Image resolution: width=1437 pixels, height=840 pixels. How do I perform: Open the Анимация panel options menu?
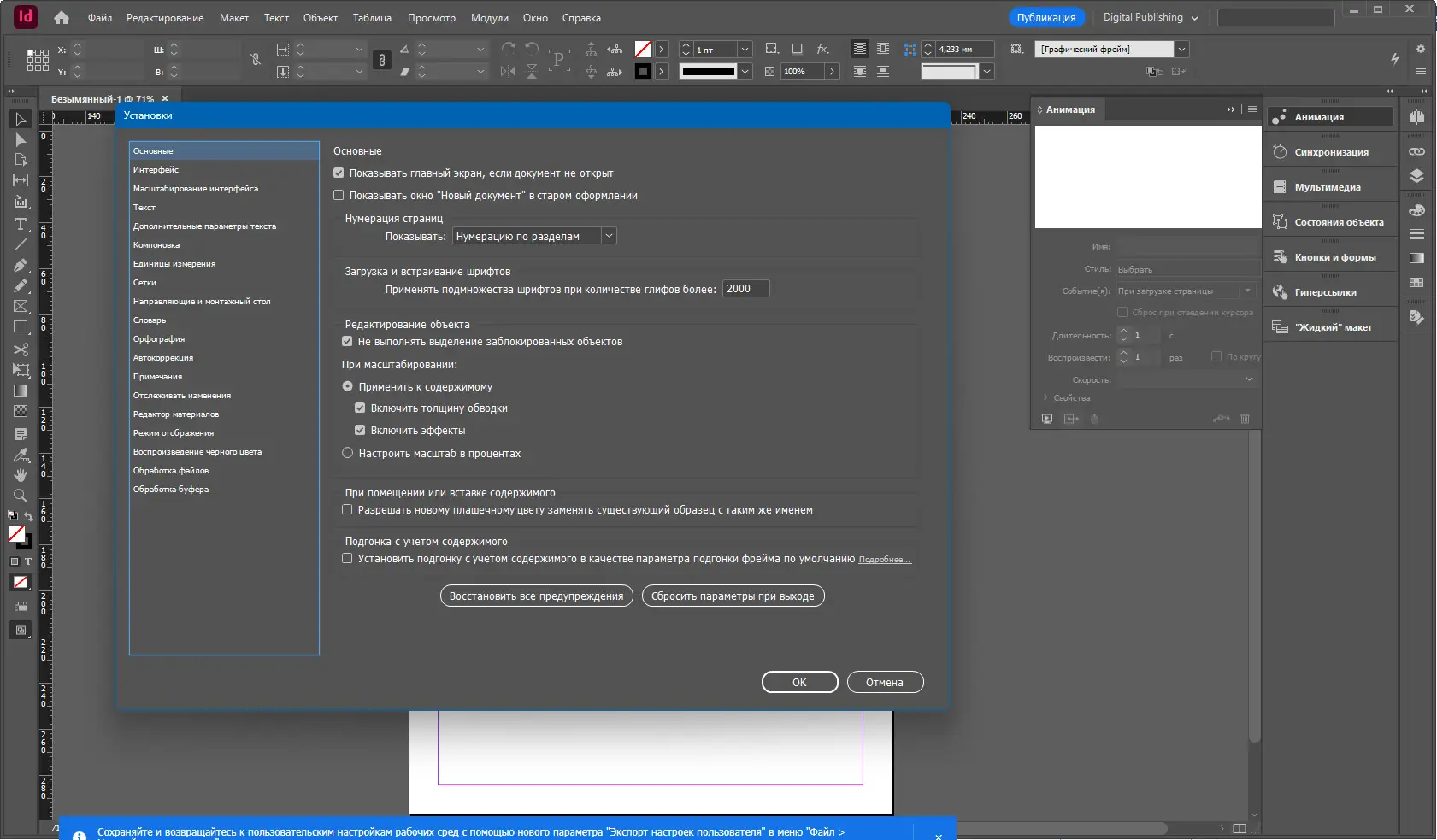point(1252,109)
